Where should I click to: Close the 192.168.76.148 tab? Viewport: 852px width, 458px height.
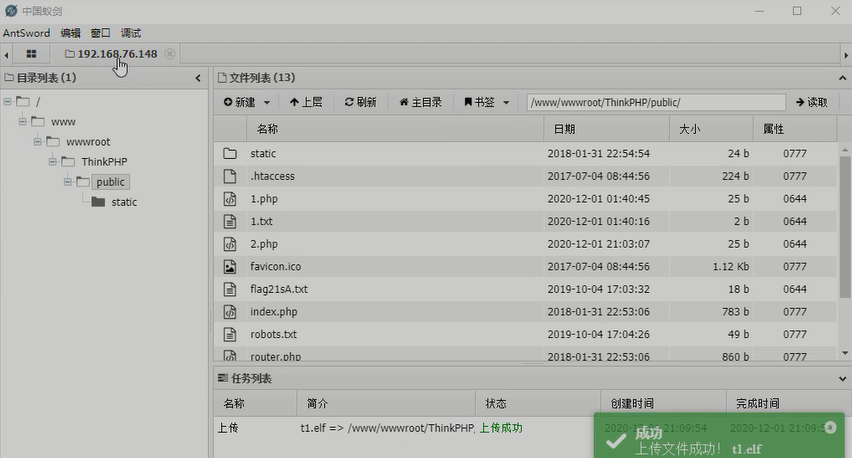click(170, 54)
